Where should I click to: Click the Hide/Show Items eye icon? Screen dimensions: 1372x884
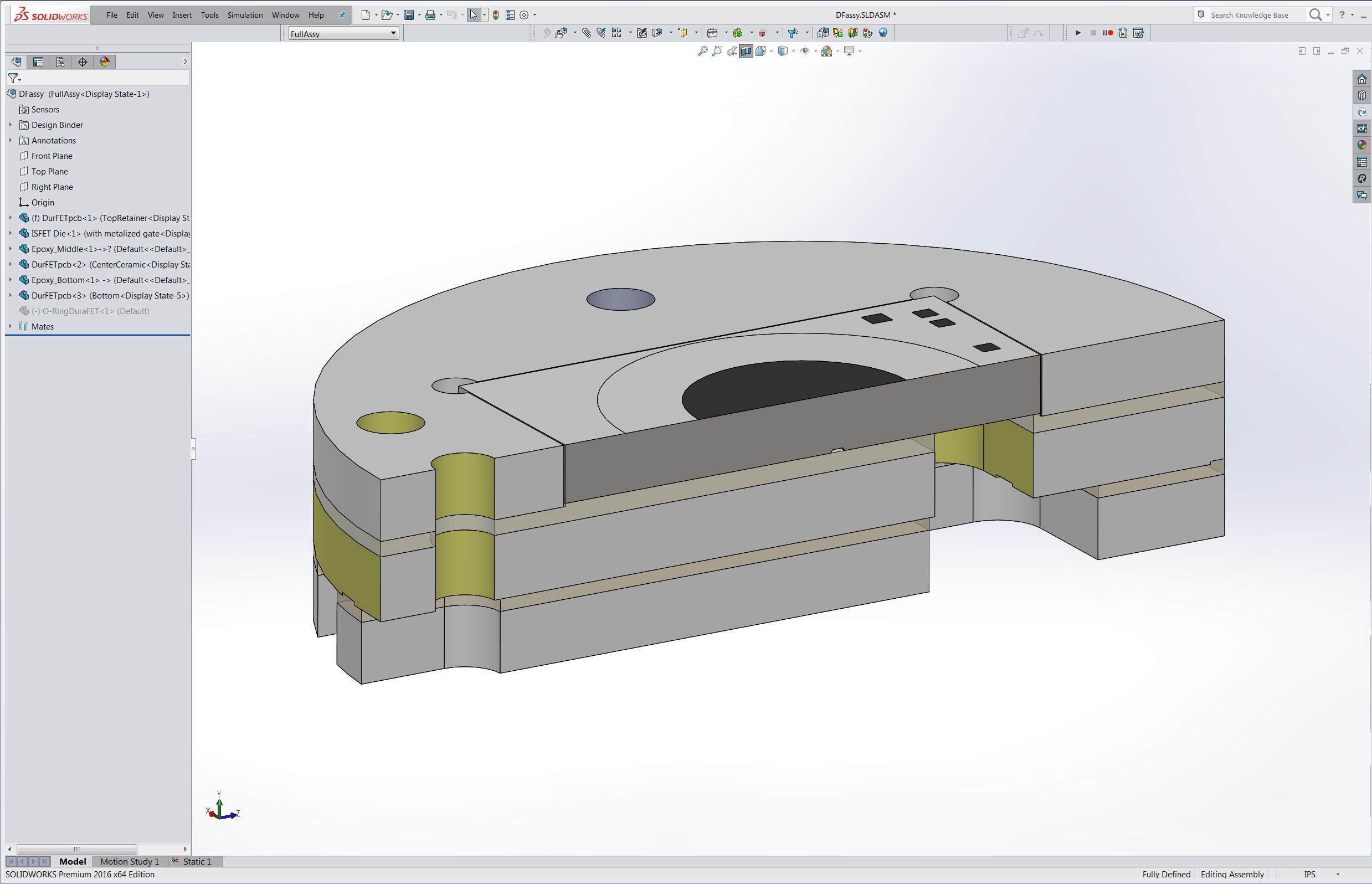805,52
